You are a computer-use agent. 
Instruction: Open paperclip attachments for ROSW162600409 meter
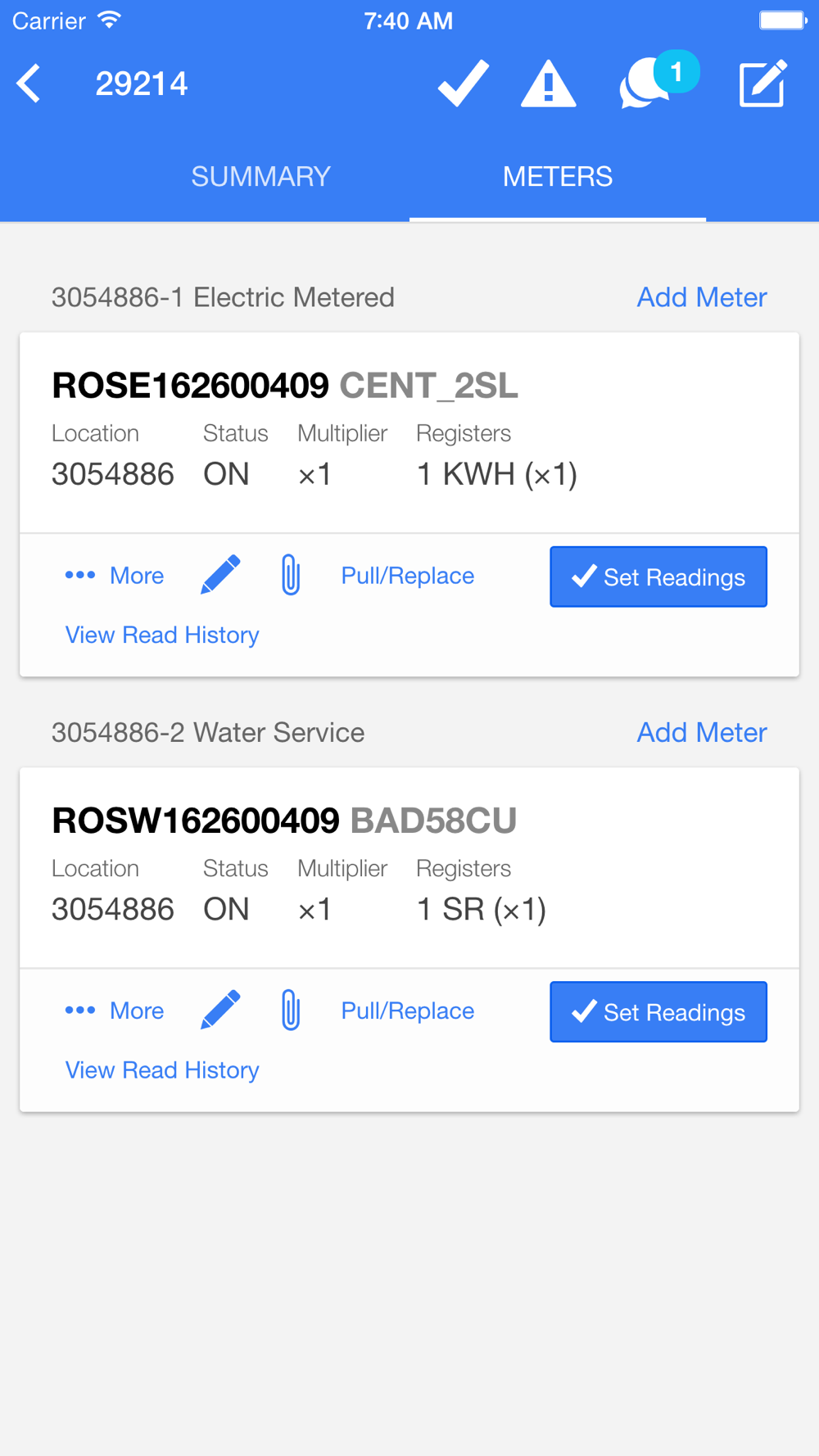pos(290,1010)
